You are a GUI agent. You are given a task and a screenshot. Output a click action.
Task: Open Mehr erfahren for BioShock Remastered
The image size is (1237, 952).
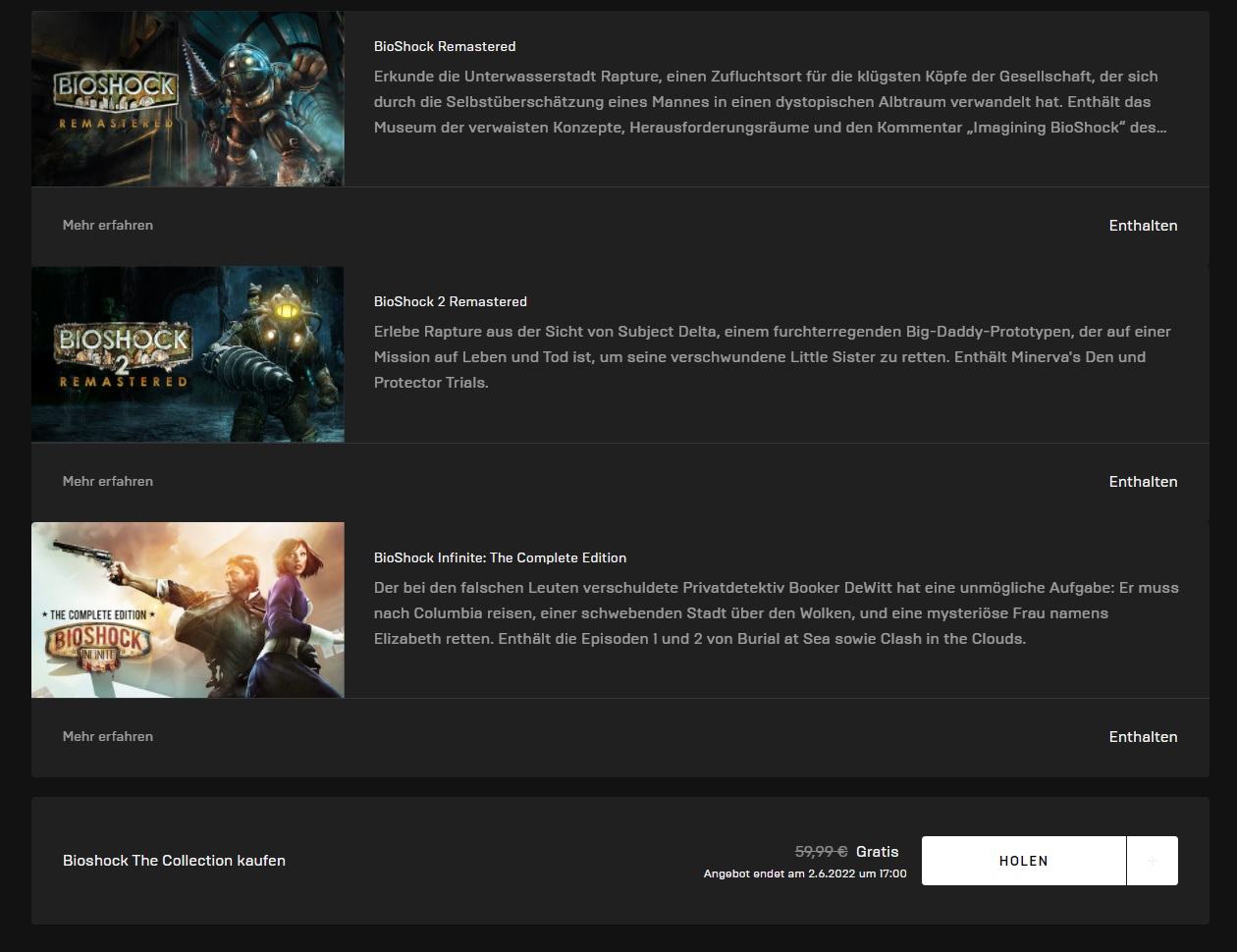coord(108,225)
